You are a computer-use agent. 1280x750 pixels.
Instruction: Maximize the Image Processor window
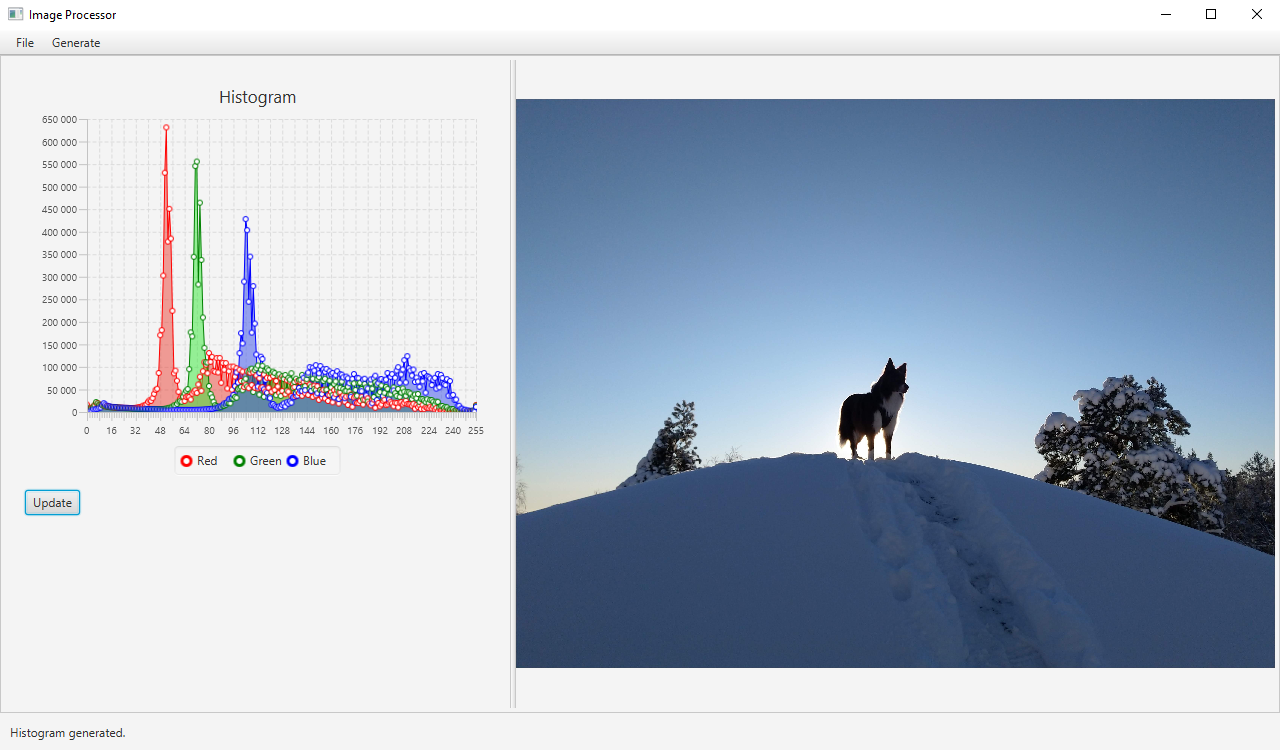coord(1210,14)
